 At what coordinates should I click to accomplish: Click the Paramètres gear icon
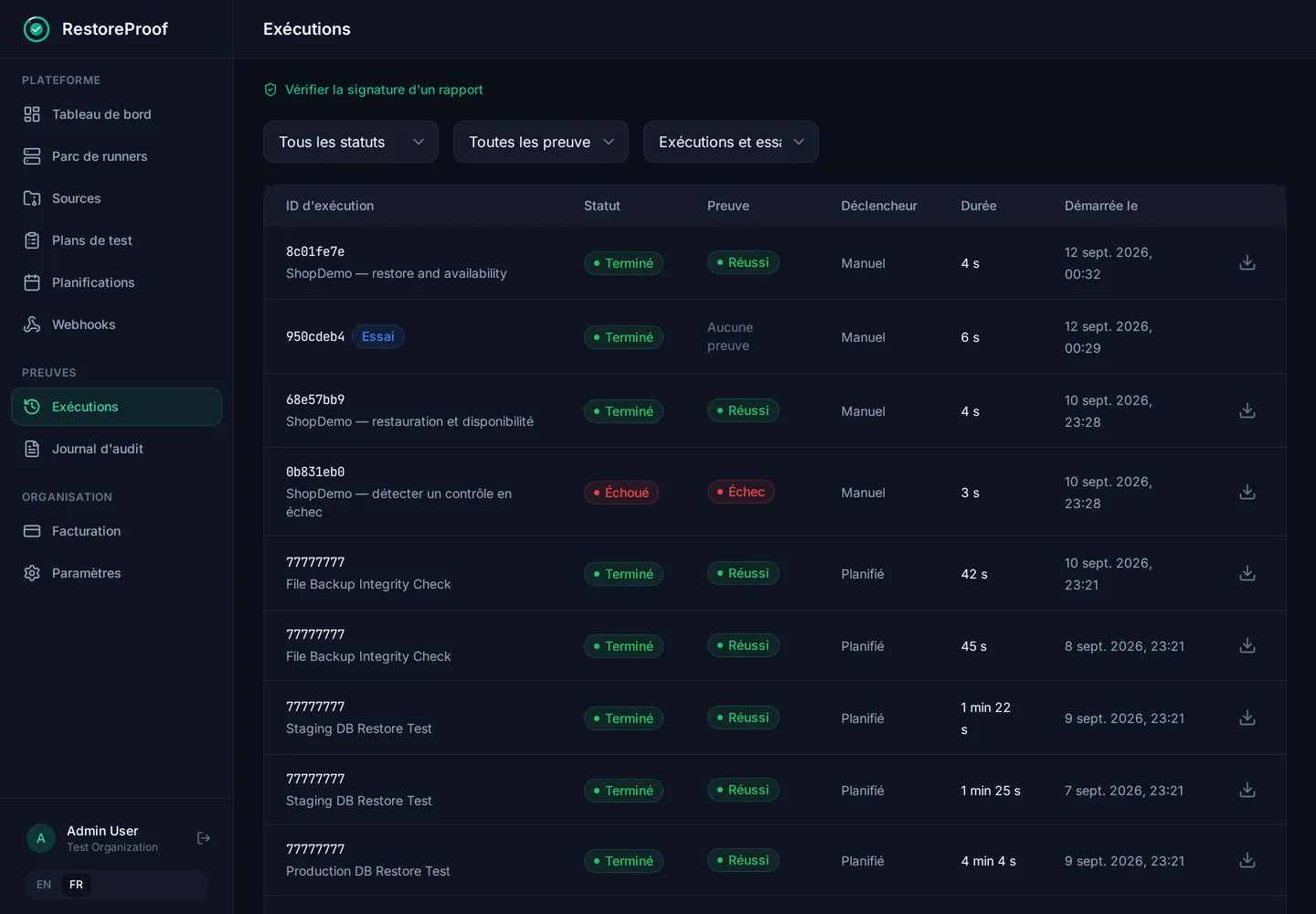coord(32,573)
